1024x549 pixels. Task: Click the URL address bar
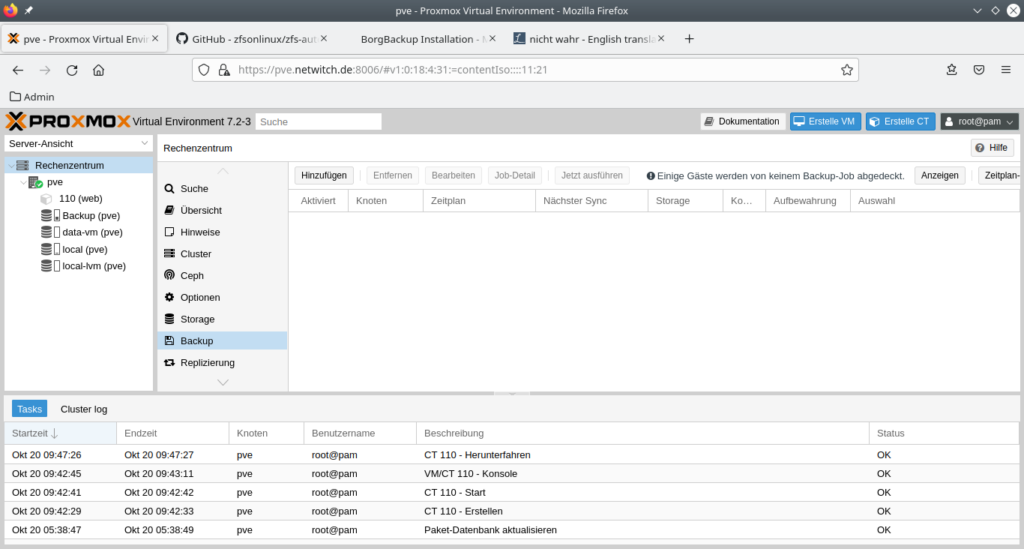525,70
